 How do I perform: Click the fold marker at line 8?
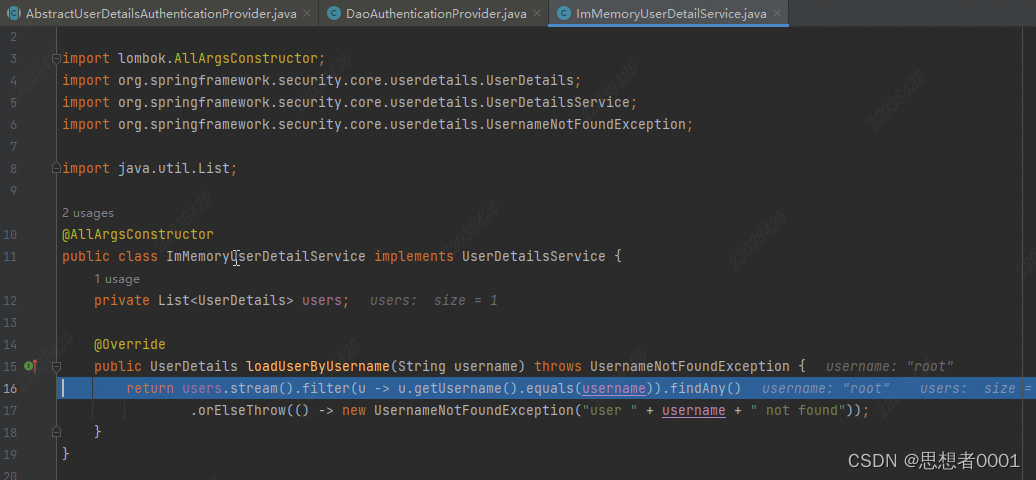[x=56, y=169]
